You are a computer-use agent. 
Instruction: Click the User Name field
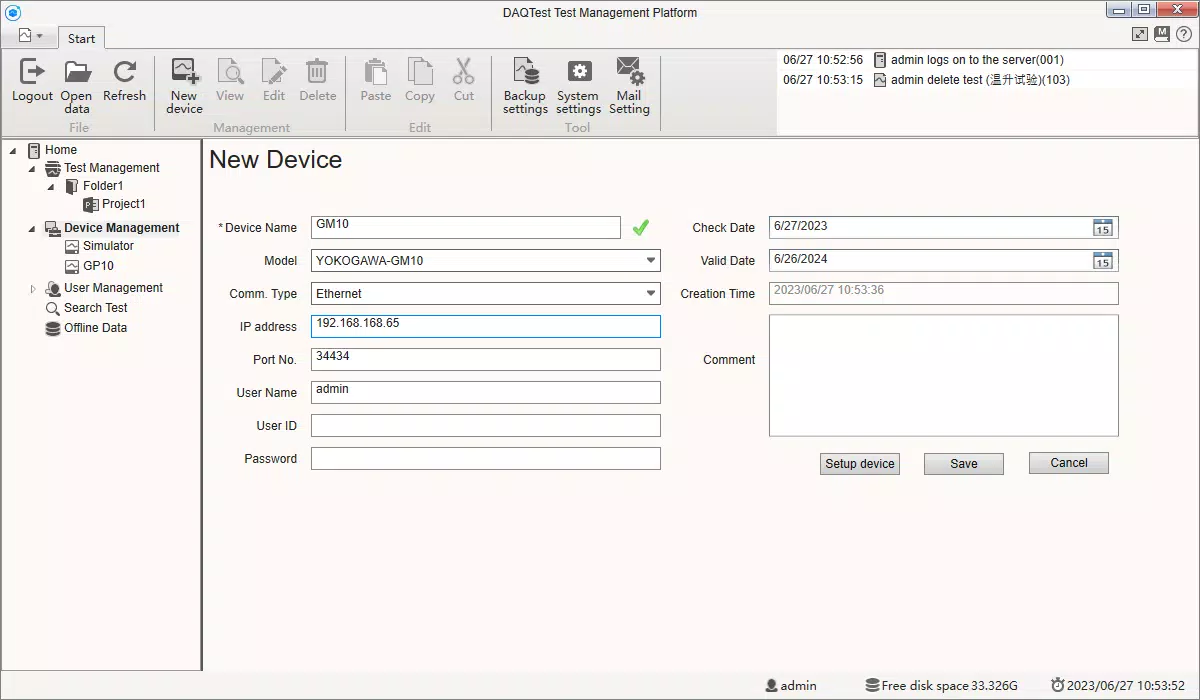click(x=486, y=392)
